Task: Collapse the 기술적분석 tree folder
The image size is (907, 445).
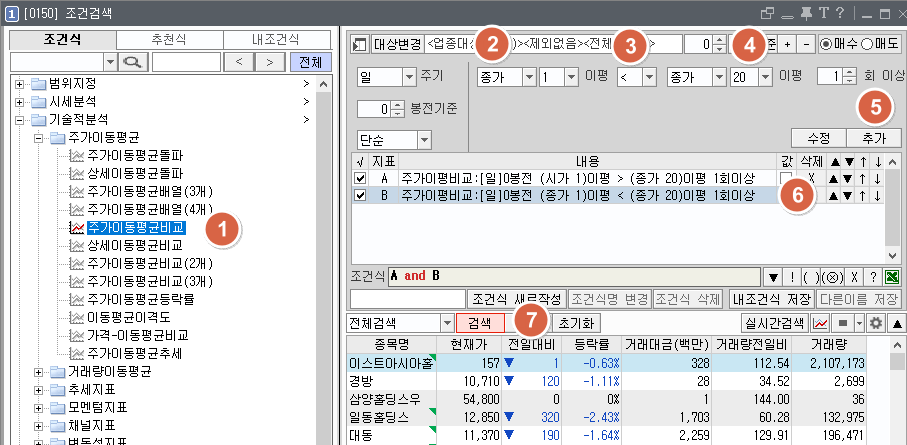Action: (21, 120)
